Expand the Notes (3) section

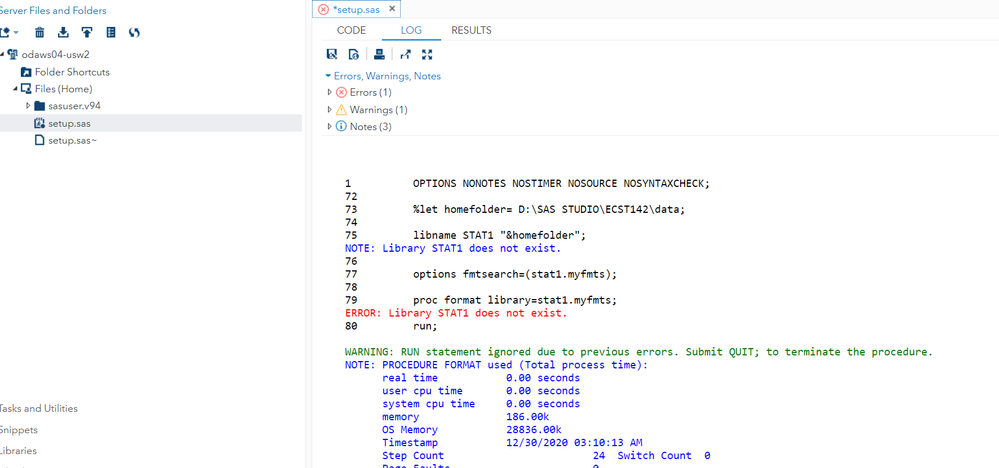(330, 127)
